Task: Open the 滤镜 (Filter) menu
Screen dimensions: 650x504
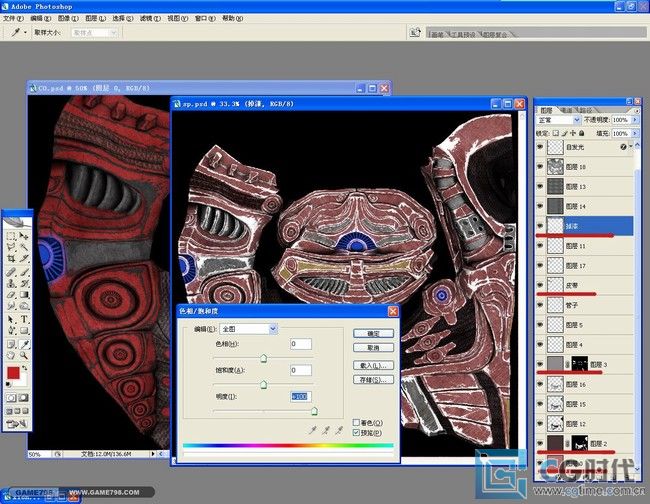Action: (150, 18)
